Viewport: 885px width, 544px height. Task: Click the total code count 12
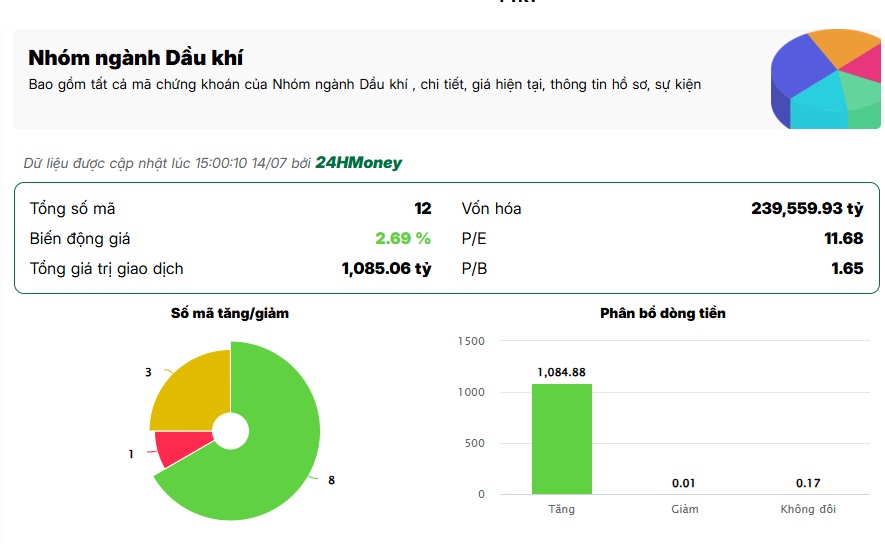pos(423,209)
